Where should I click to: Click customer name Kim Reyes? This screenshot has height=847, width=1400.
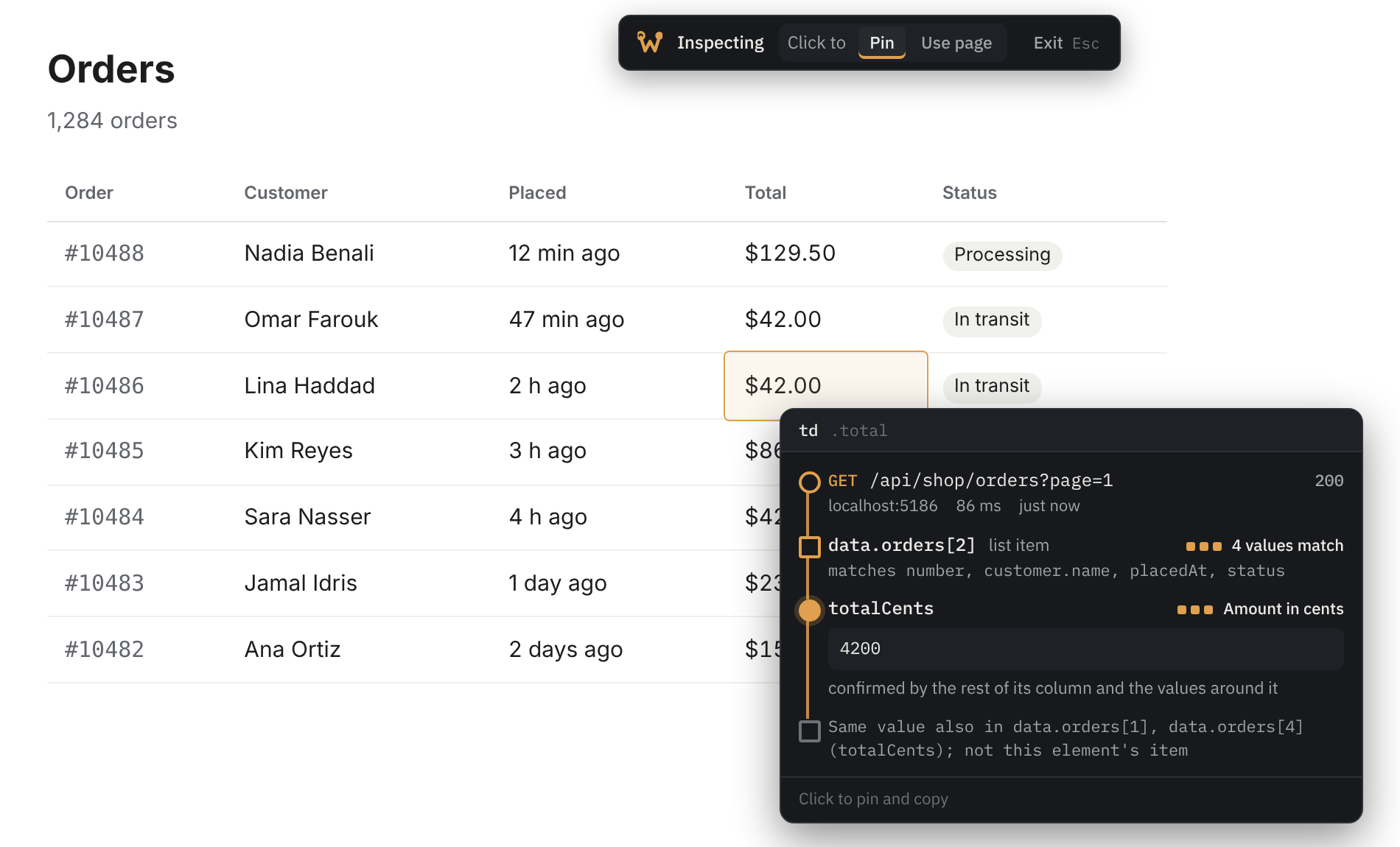click(298, 451)
